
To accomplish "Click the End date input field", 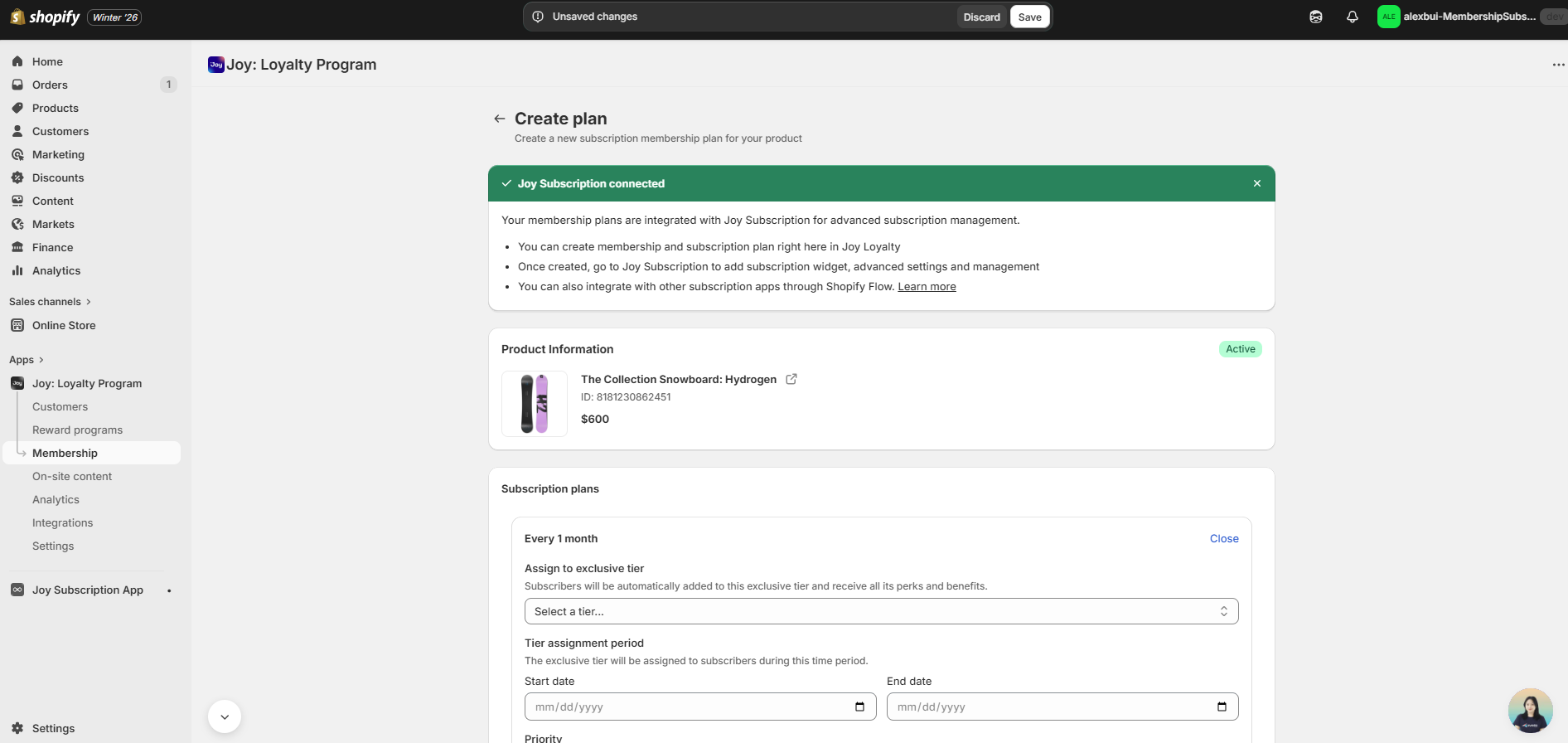I will pos(1044,707).
